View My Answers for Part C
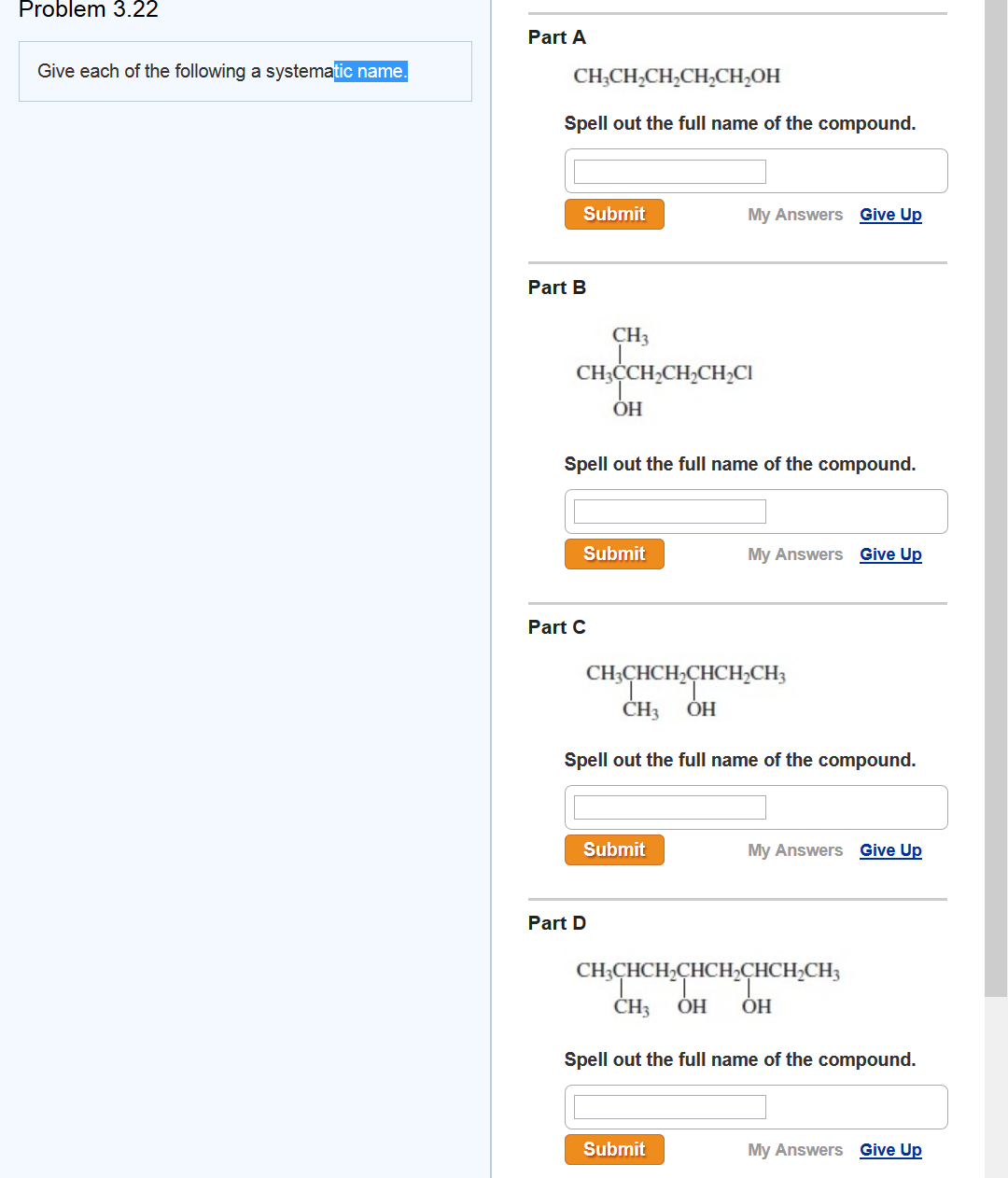Screen dimensions: 1008x1178 point(794,849)
